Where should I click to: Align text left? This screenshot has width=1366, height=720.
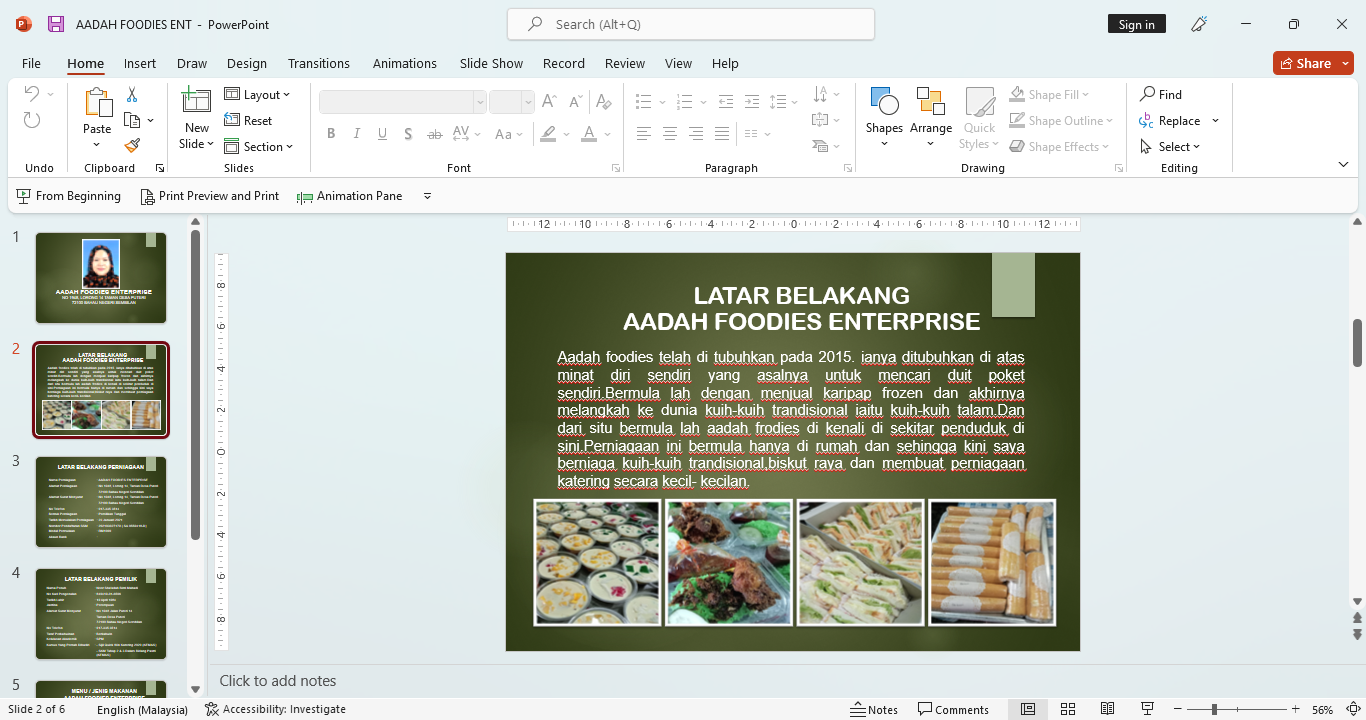click(x=644, y=134)
